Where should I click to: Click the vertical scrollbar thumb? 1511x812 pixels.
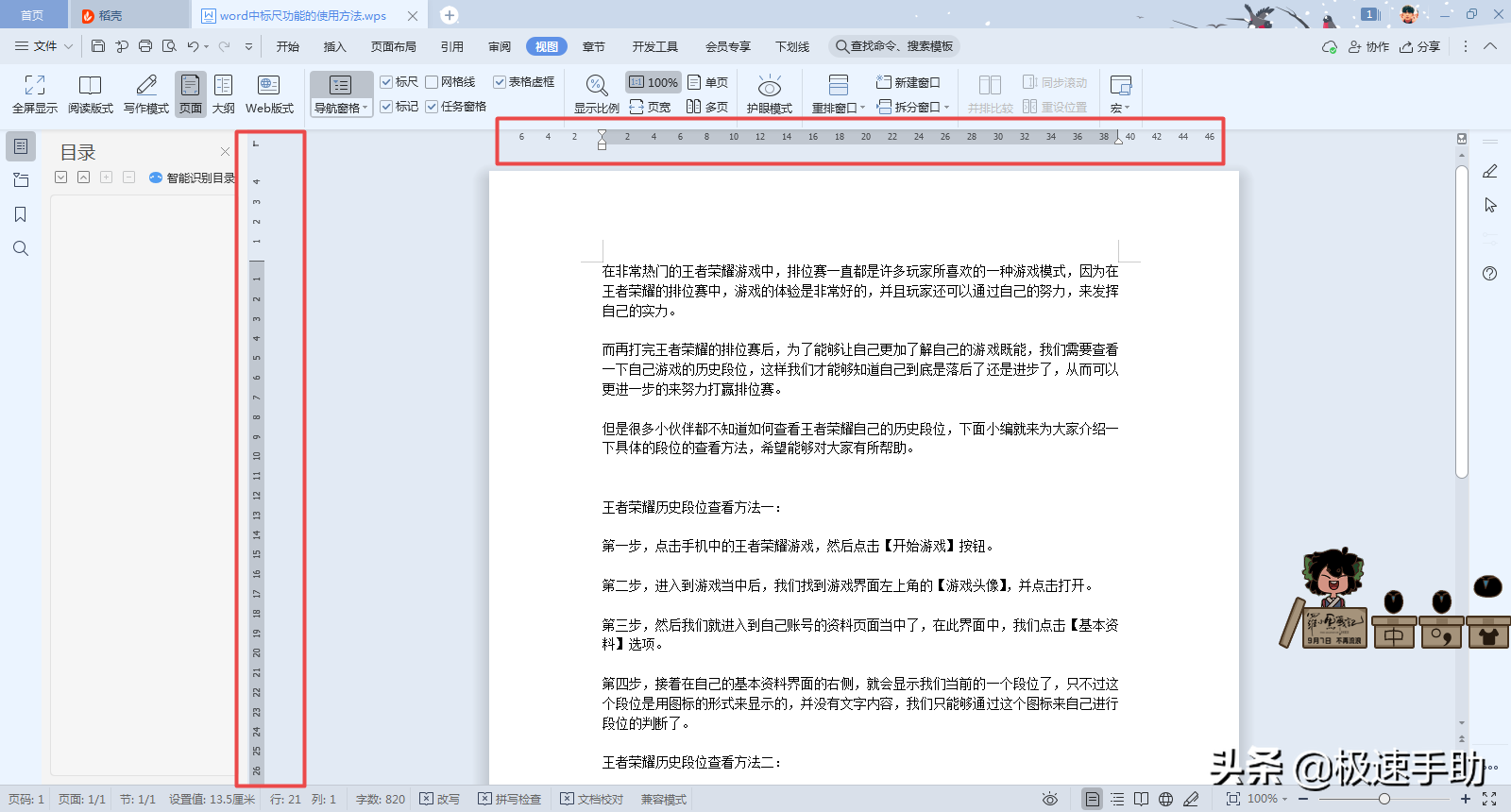click(1462, 321)
